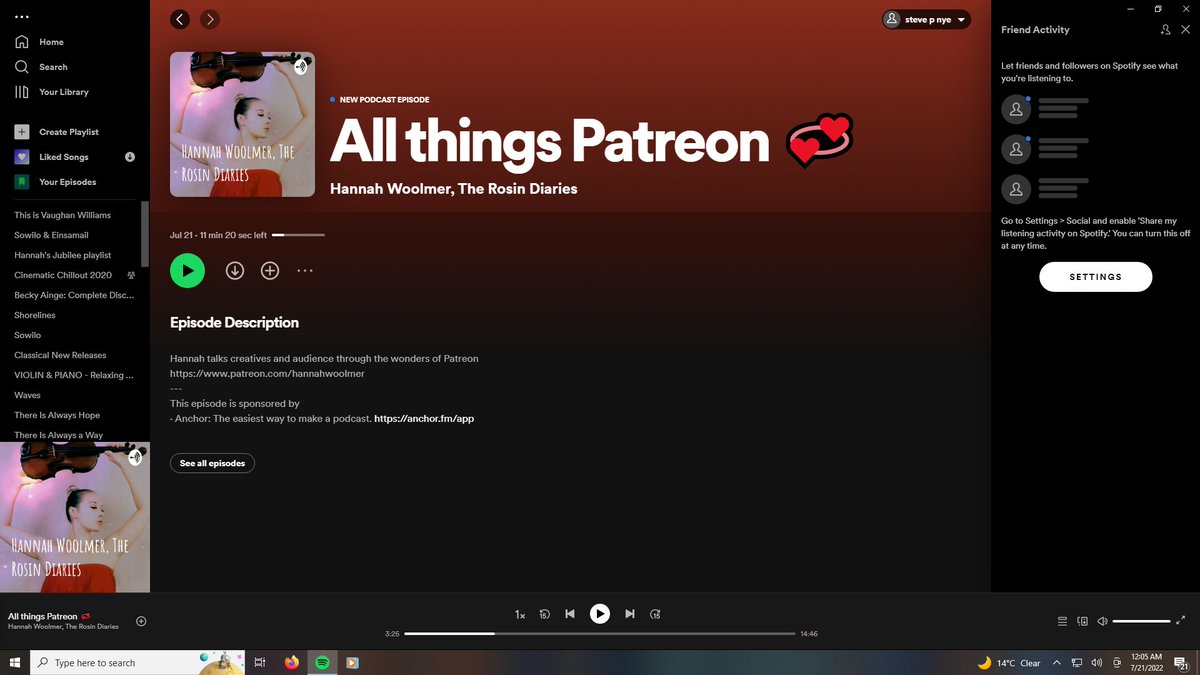Adjust the Spotify volume slider
The image size is (1200, 675).
click(1141, 621)
